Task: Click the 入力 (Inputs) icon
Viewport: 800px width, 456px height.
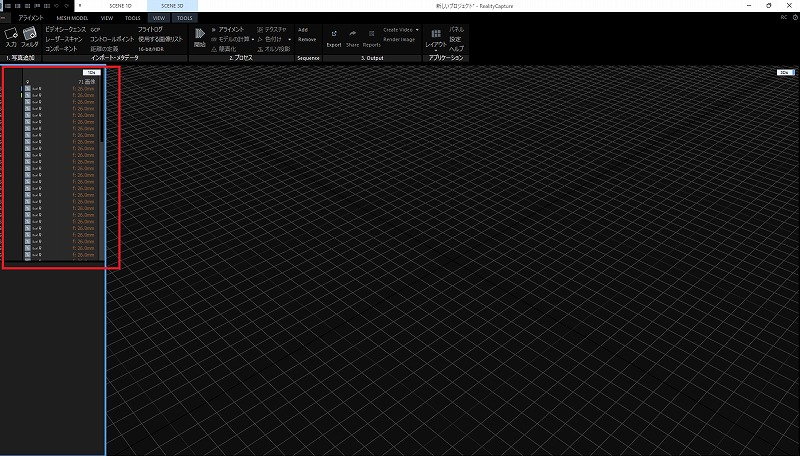Action: point(11,38)
